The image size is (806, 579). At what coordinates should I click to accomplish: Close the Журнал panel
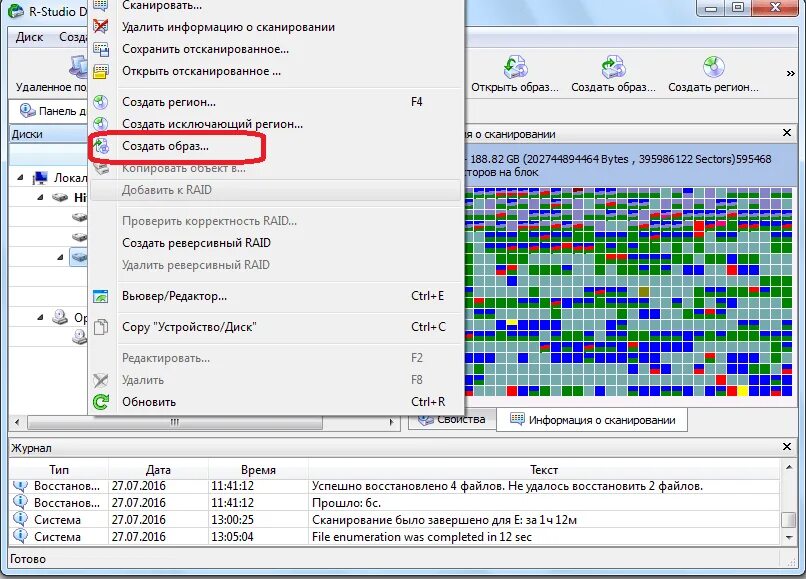point(786,446)
